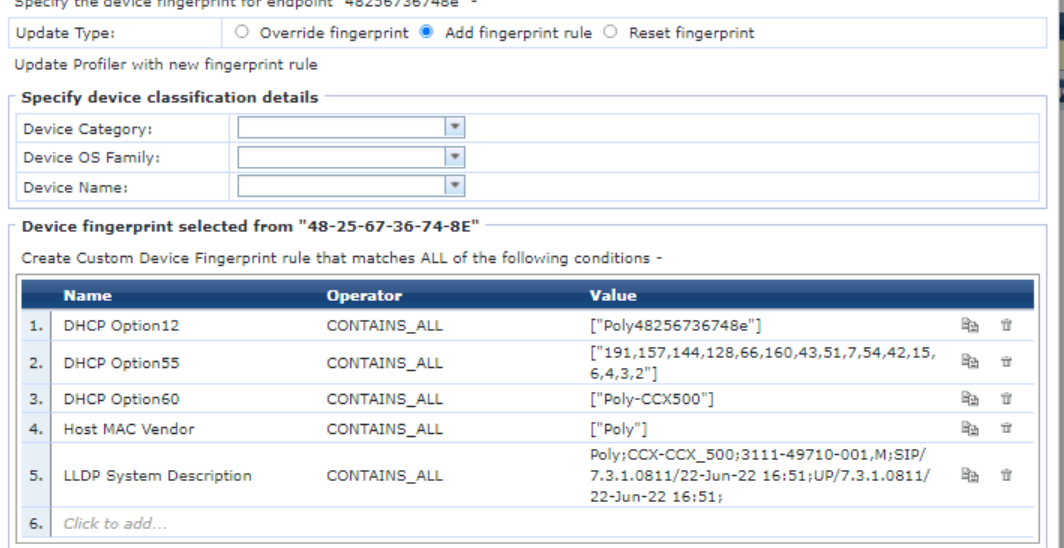Remove the DHCP Option60 rule with trash icon
This screenshot has height=548, width=1064.
click(1006, 400)
